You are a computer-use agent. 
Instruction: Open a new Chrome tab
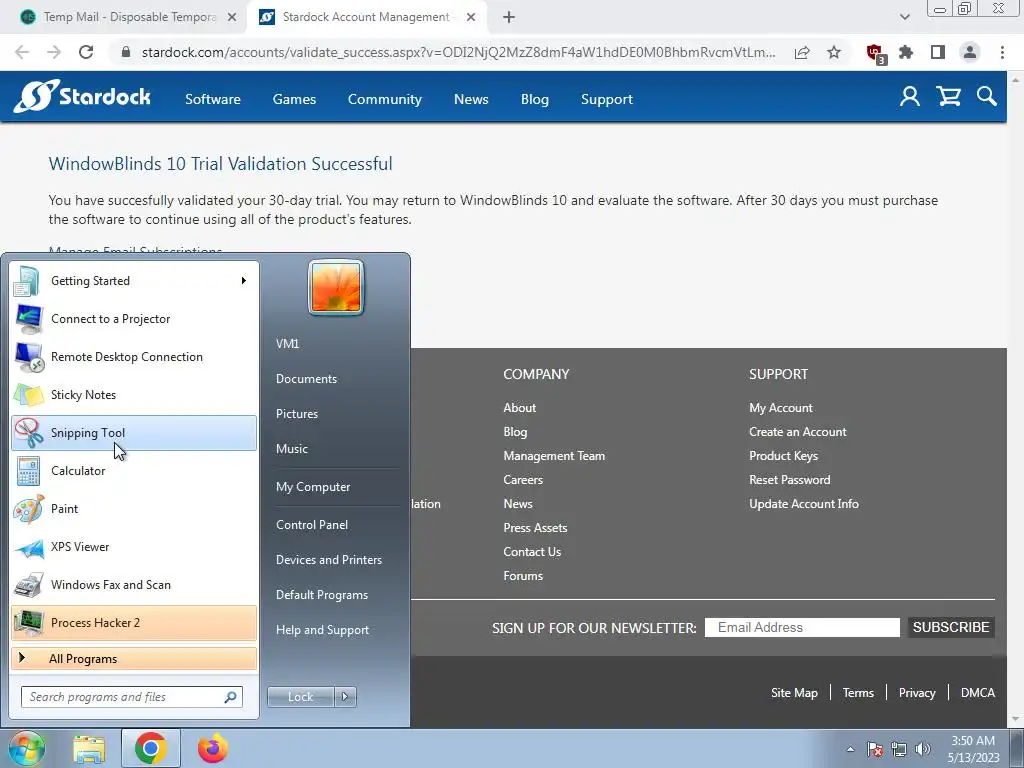pyautogui.click(x=509, y=17)
